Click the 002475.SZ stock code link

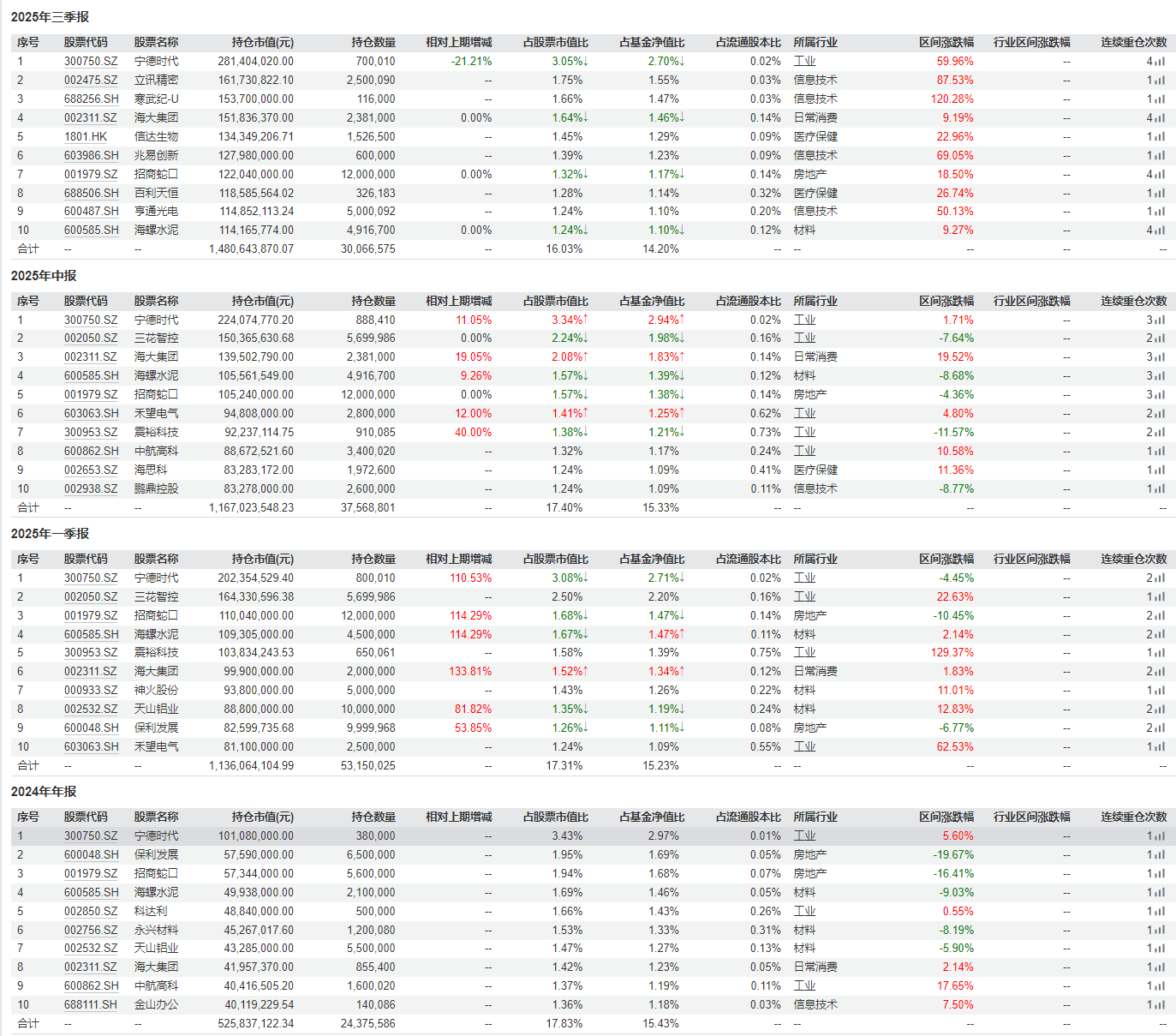pos(91,81)
